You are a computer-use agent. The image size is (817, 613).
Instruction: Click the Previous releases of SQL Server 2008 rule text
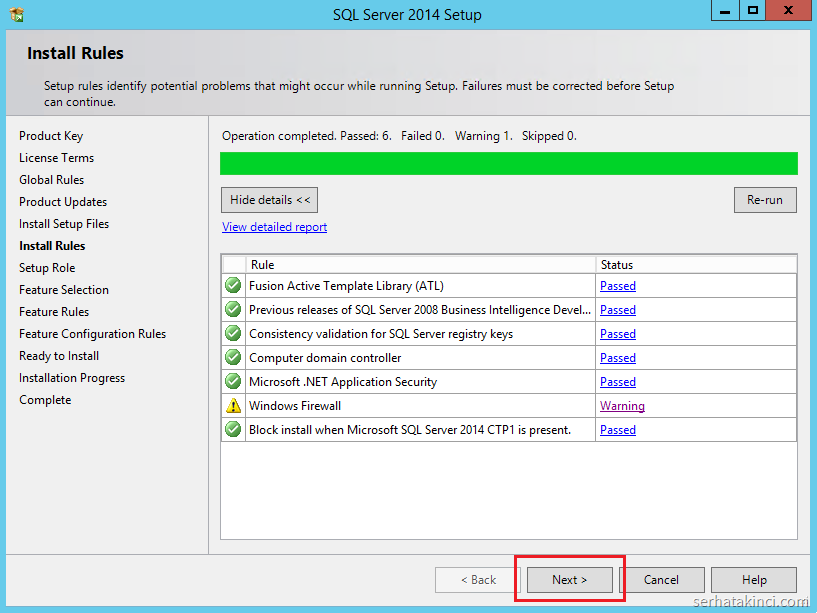coord(420,310)
